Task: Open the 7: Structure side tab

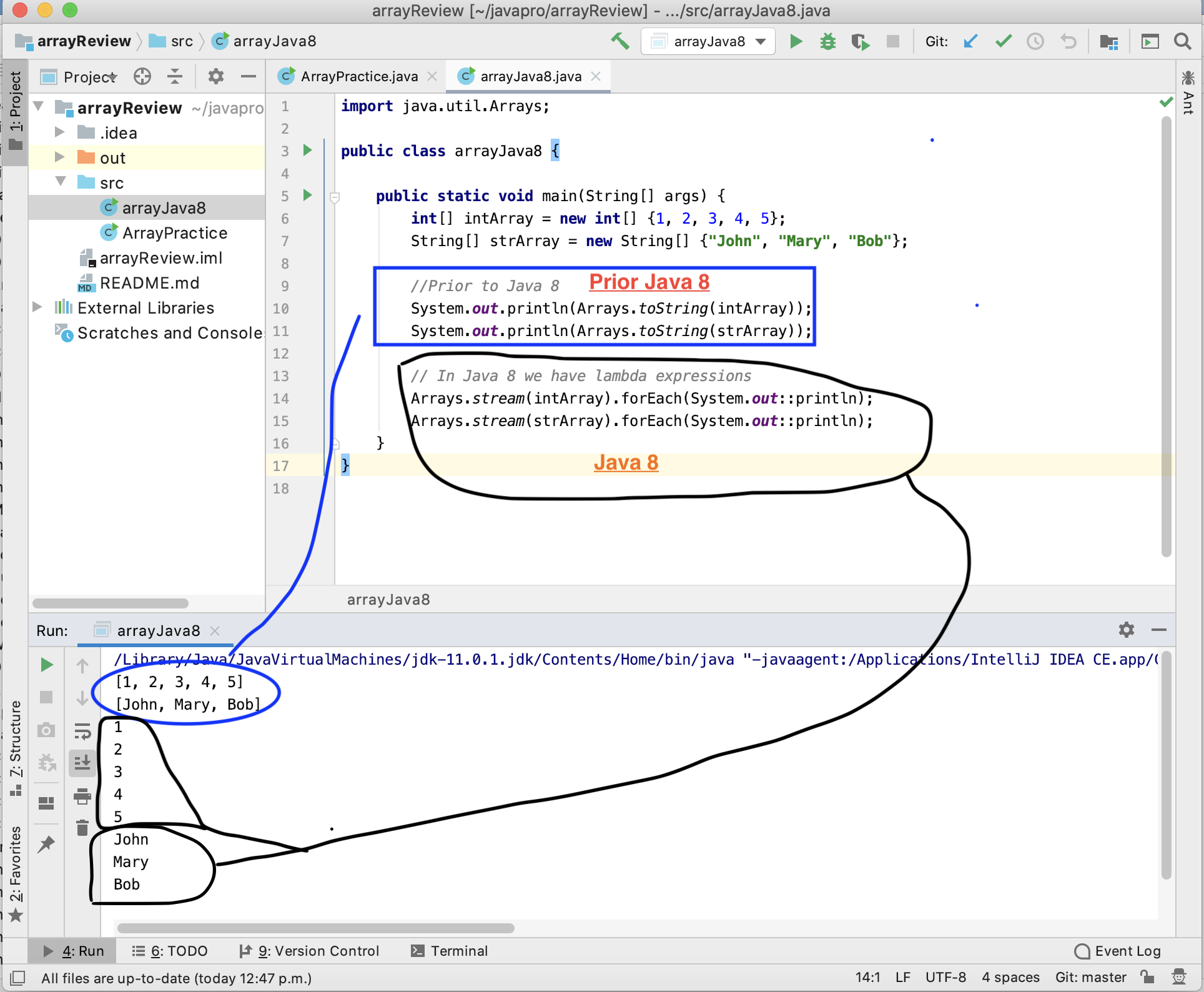Action: pos(16,748)
